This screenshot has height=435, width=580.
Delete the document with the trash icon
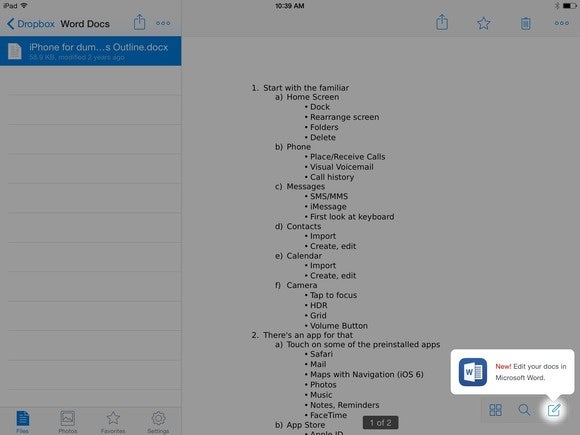point(525,23)
